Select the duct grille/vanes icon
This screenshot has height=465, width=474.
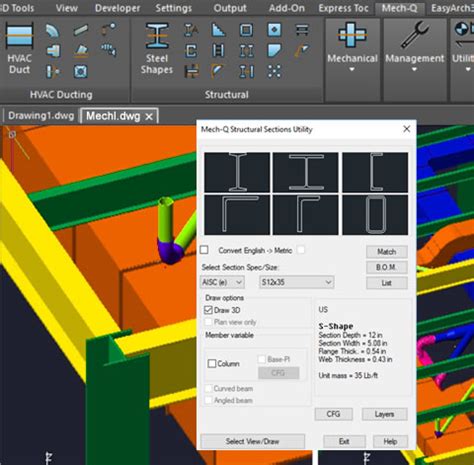(109, 50)
